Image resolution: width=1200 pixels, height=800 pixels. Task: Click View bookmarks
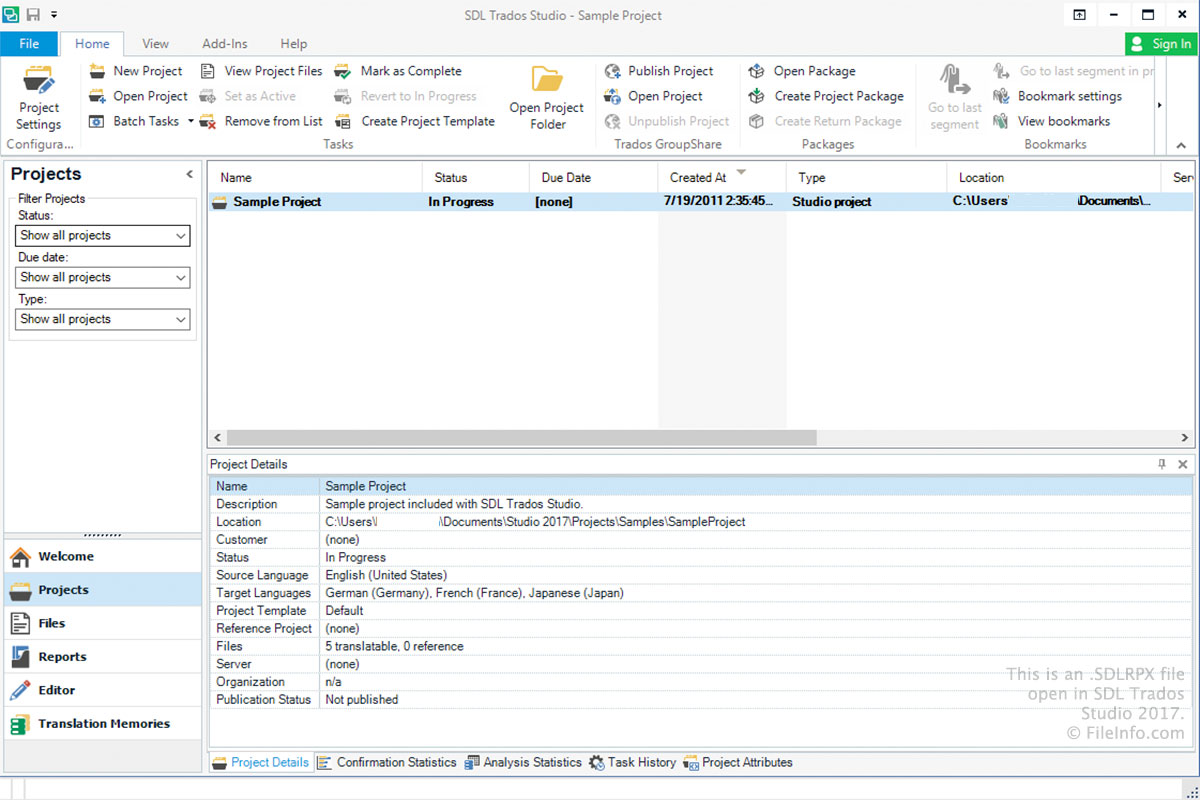pyautogui.click(x=1051, y=121)
